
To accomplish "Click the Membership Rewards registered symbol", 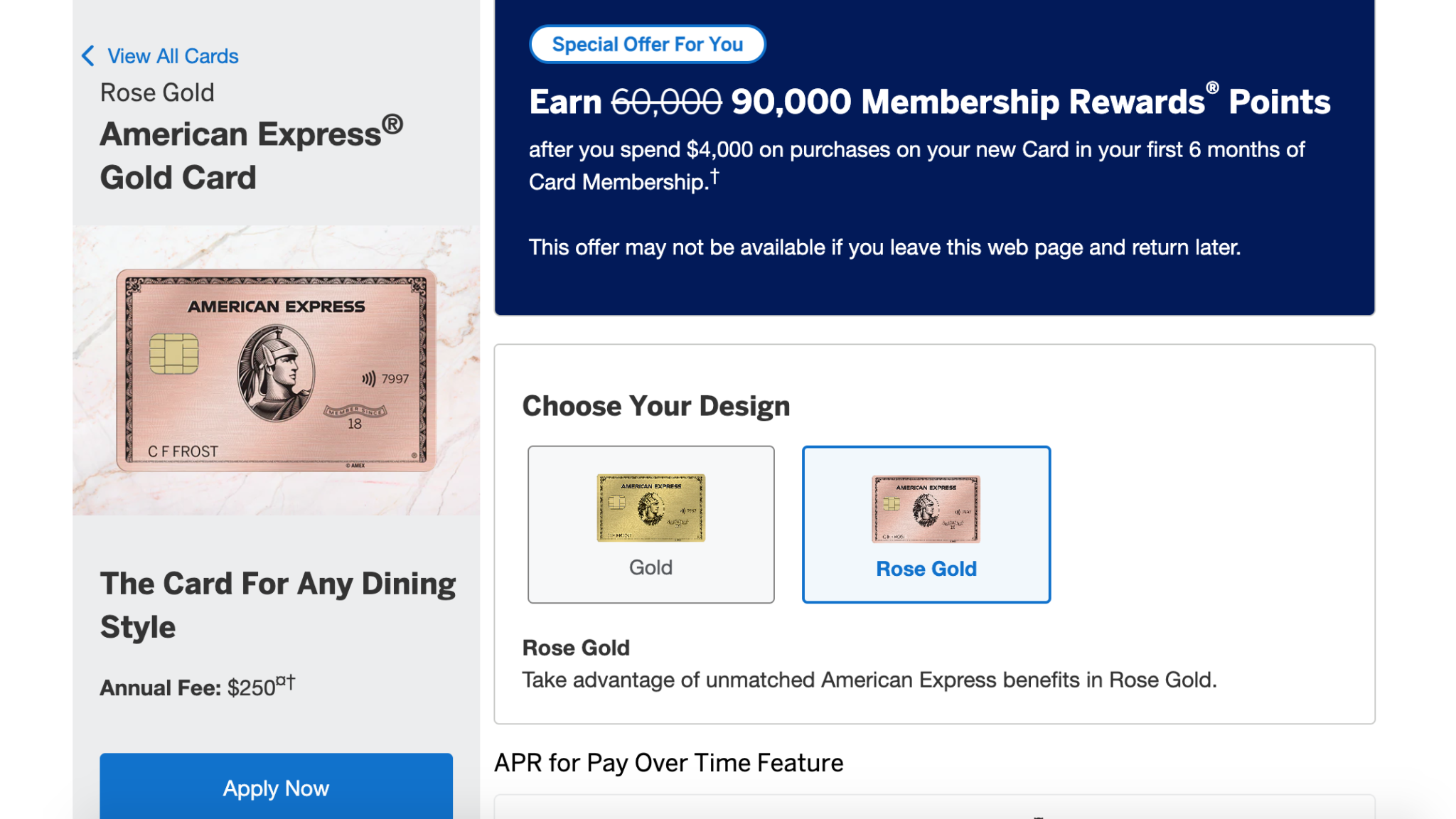I will (1213, 88).
